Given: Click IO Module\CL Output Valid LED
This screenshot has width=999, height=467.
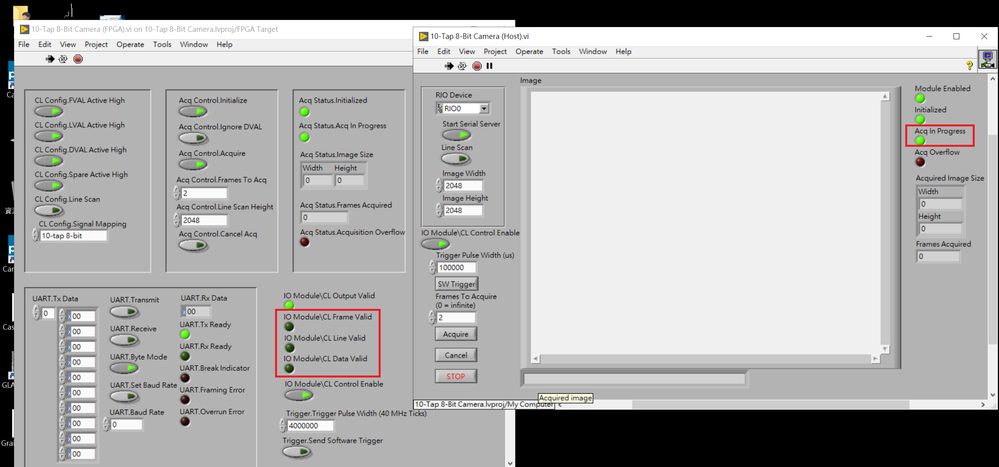Looking at the screenshot, I should [289, 305].
